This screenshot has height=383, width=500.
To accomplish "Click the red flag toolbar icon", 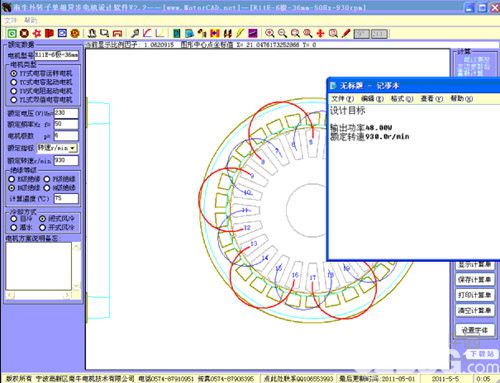I will (x=49, y=33).
